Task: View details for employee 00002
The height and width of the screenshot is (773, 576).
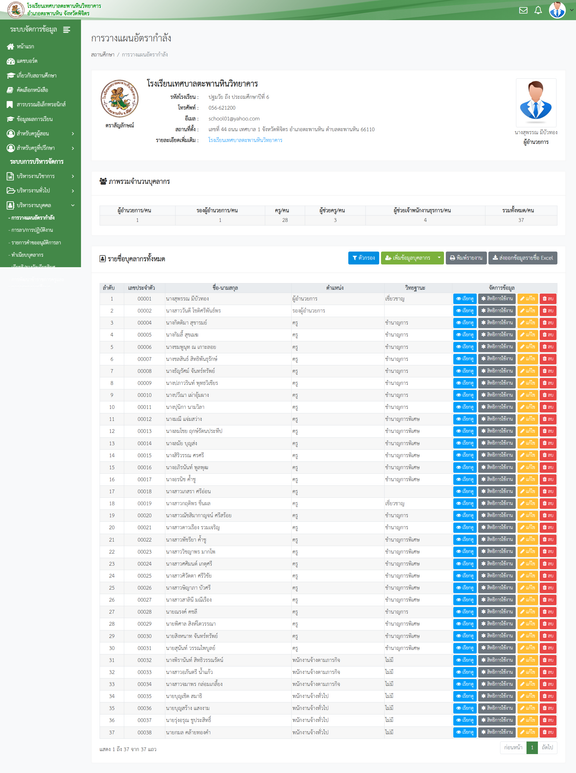Action: point(465,311)
